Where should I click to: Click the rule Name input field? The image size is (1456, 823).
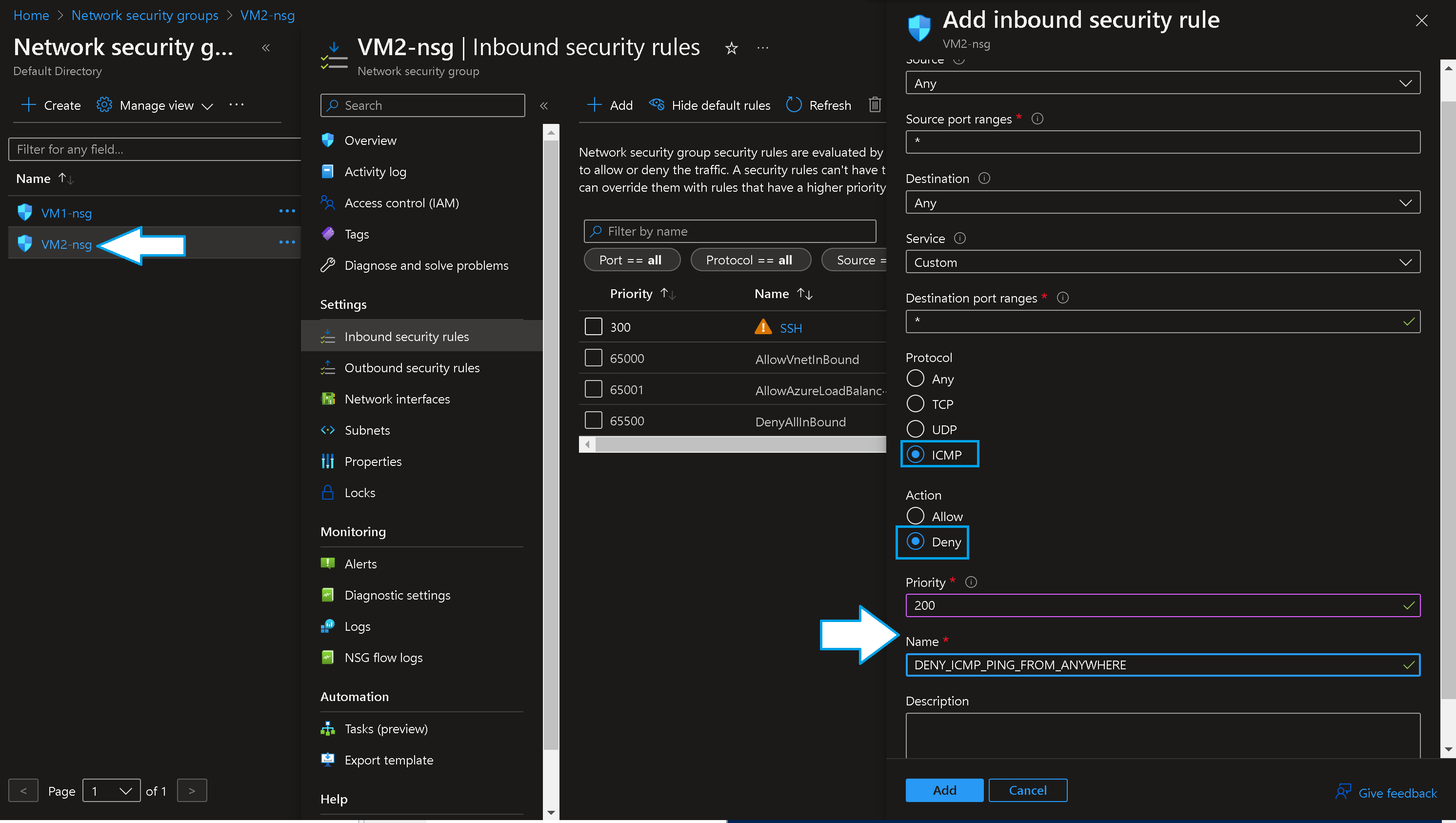(x=1163, y=665)
